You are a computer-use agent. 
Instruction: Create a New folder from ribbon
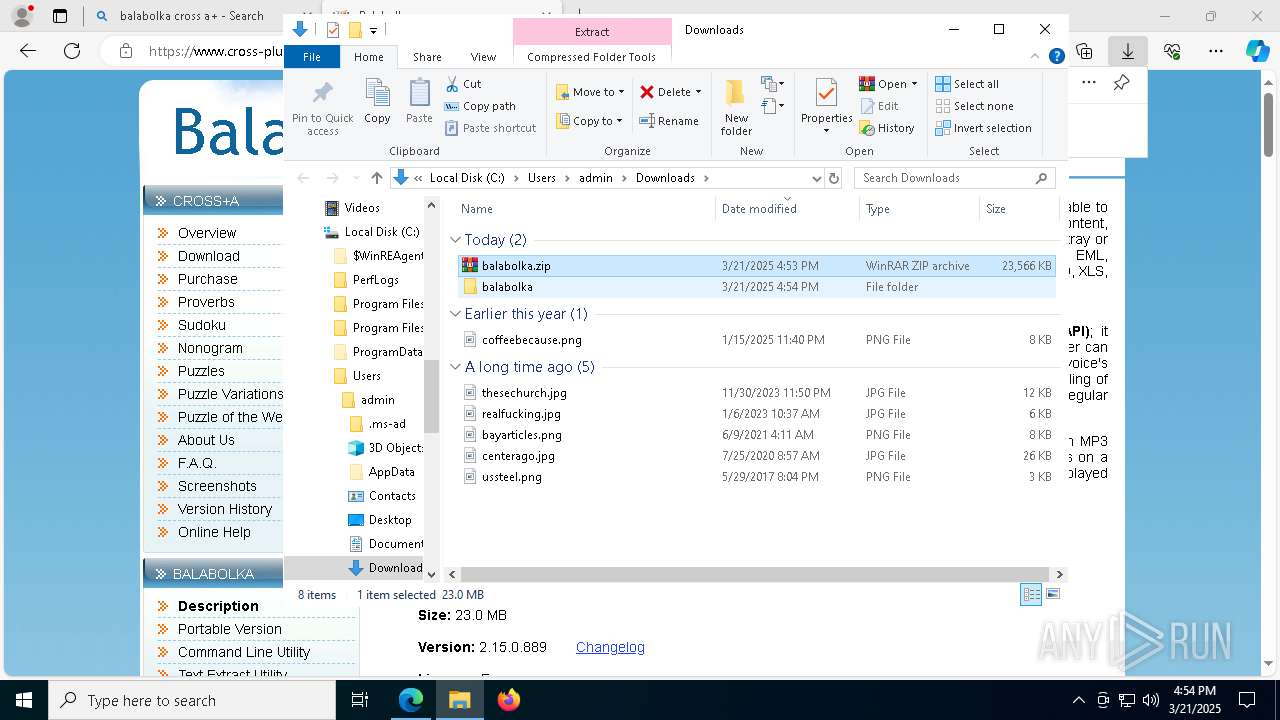coord(736,107)
